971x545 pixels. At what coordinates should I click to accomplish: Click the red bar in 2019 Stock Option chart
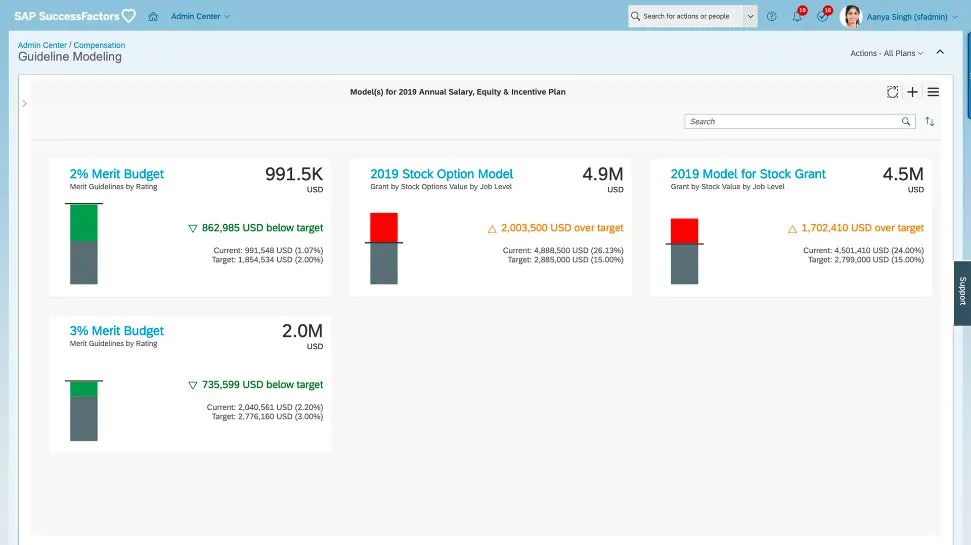pos(384,227)
